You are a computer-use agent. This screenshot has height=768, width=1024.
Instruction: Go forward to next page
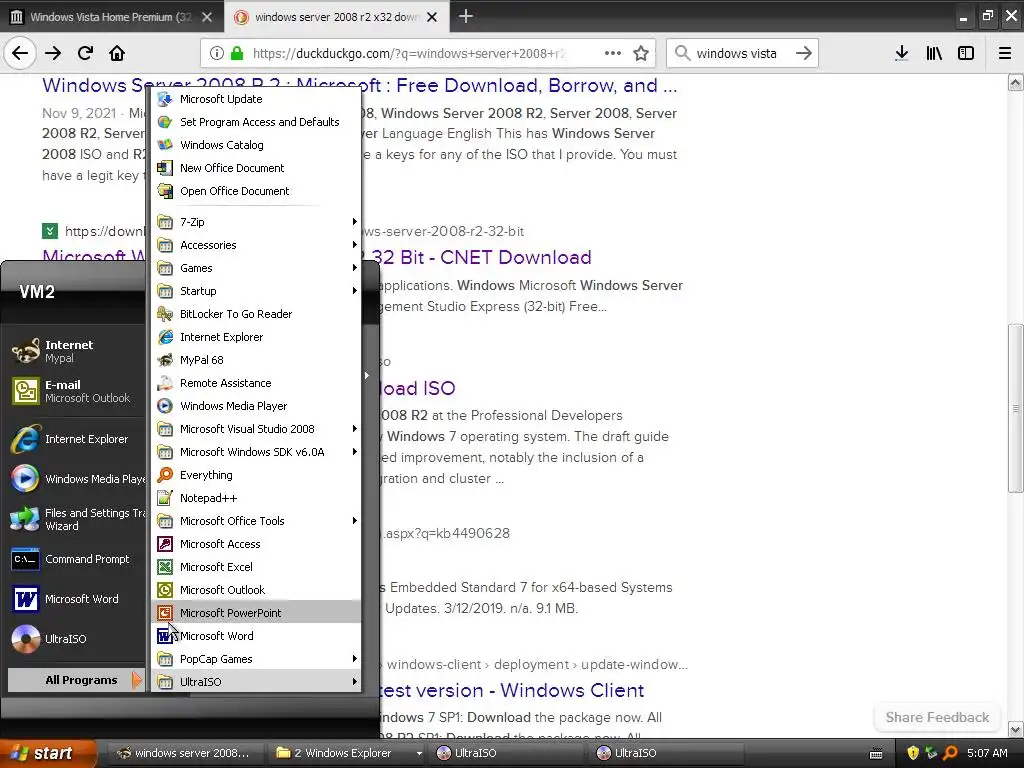point(53,53)
